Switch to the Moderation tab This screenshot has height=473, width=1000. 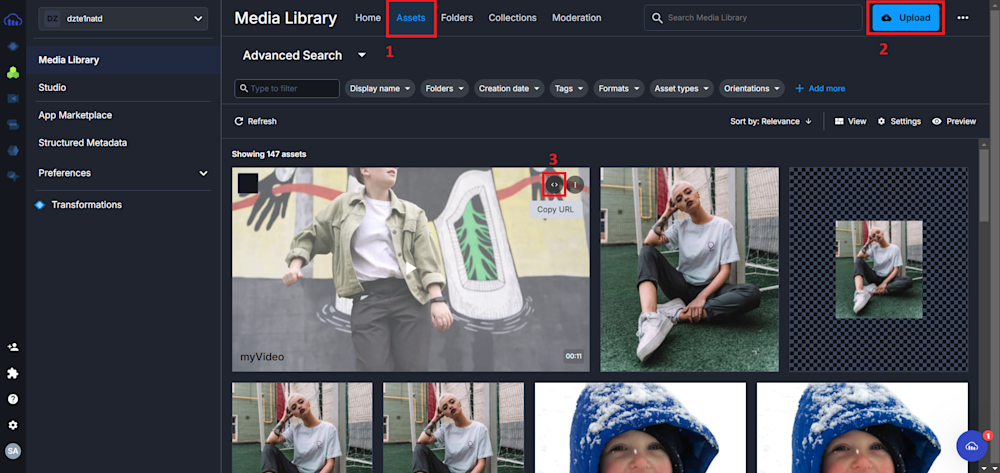tap(577, 18)
